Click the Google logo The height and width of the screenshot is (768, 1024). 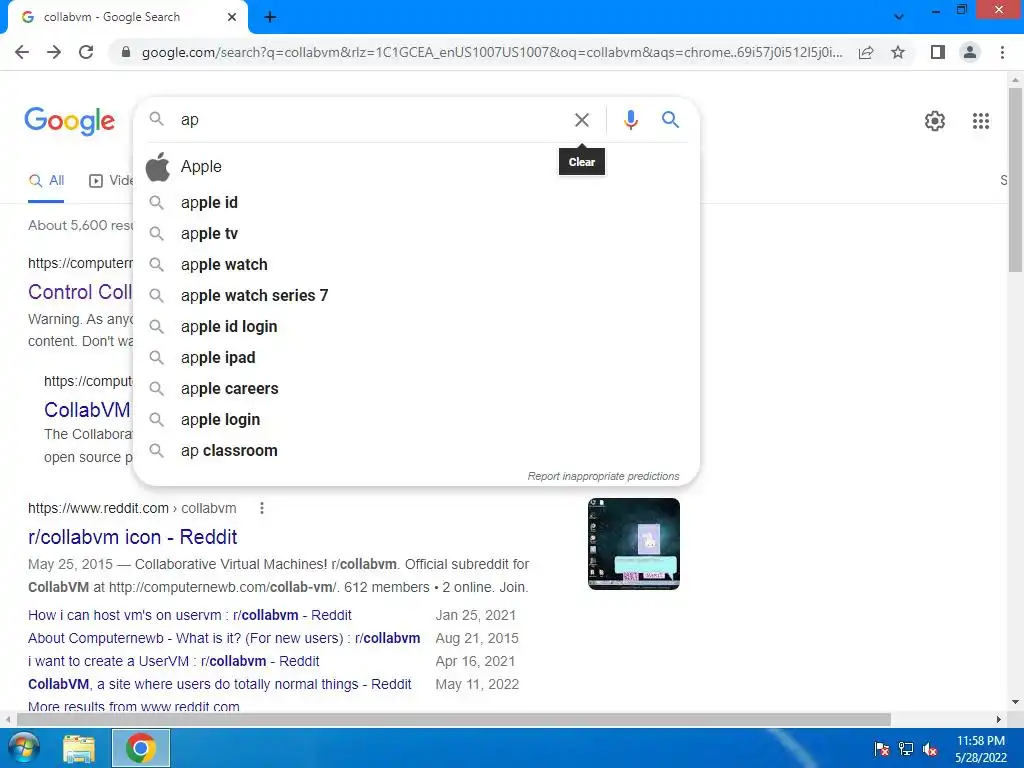tap(70, 121)
